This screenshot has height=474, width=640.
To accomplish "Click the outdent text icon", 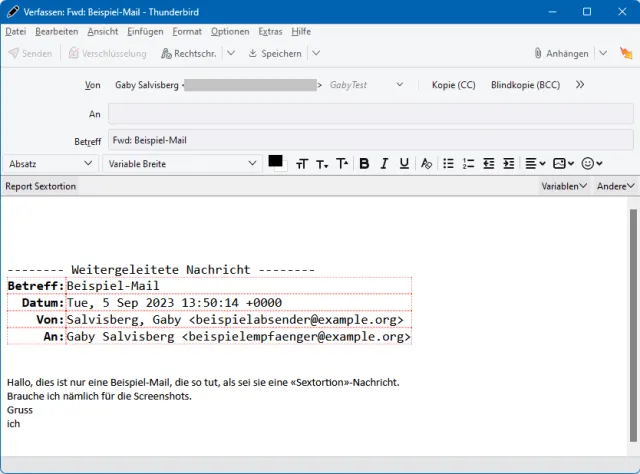I will click(488, 163).
